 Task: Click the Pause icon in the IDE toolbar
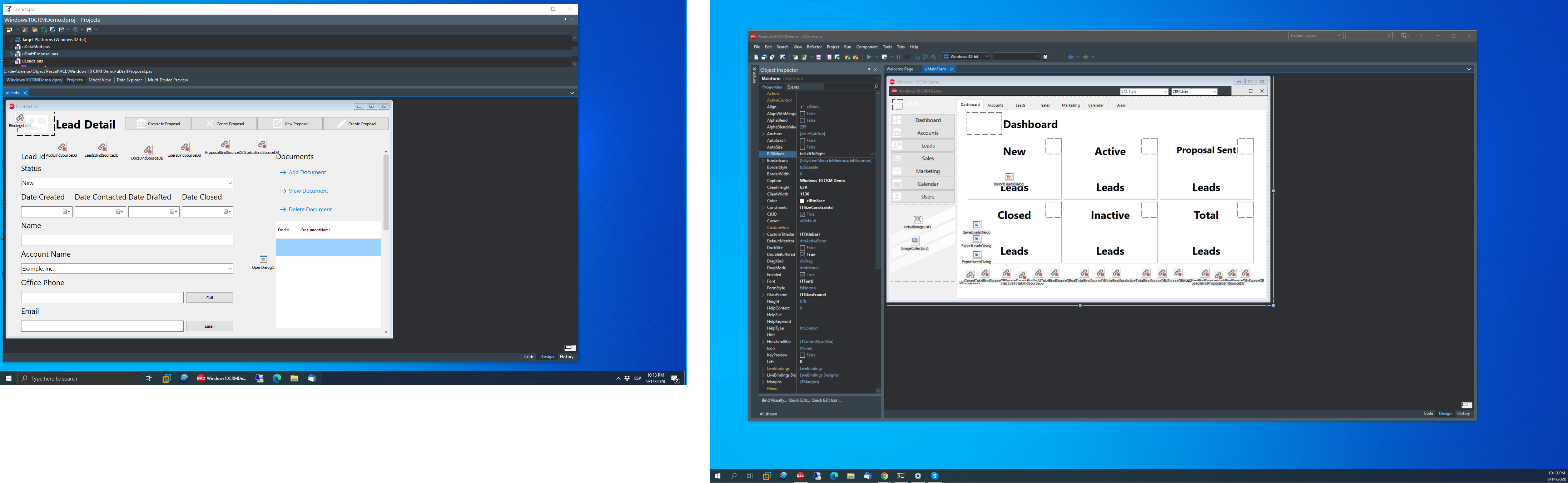898,57
